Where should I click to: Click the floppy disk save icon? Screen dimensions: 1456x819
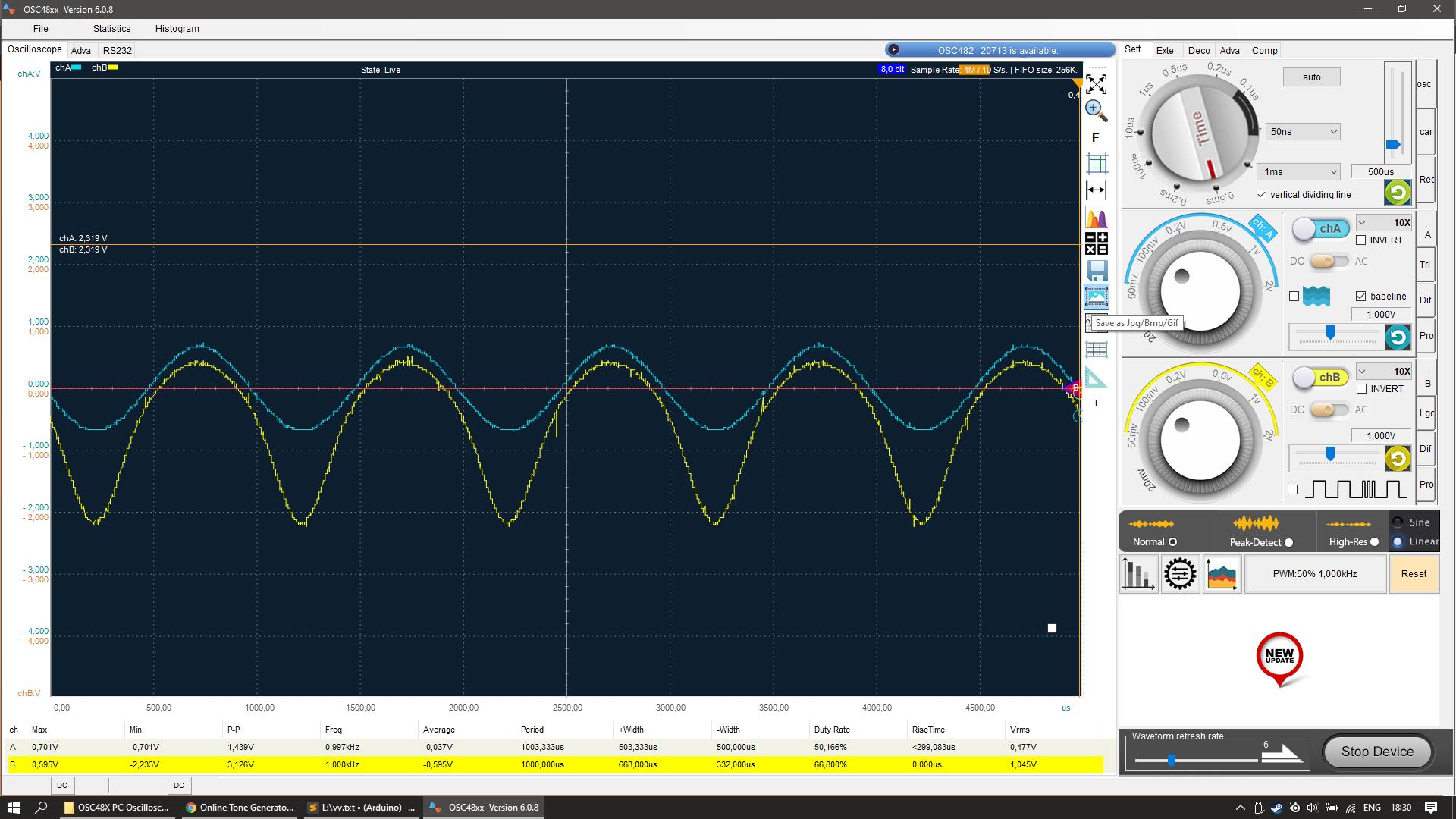pos(1097,271)
